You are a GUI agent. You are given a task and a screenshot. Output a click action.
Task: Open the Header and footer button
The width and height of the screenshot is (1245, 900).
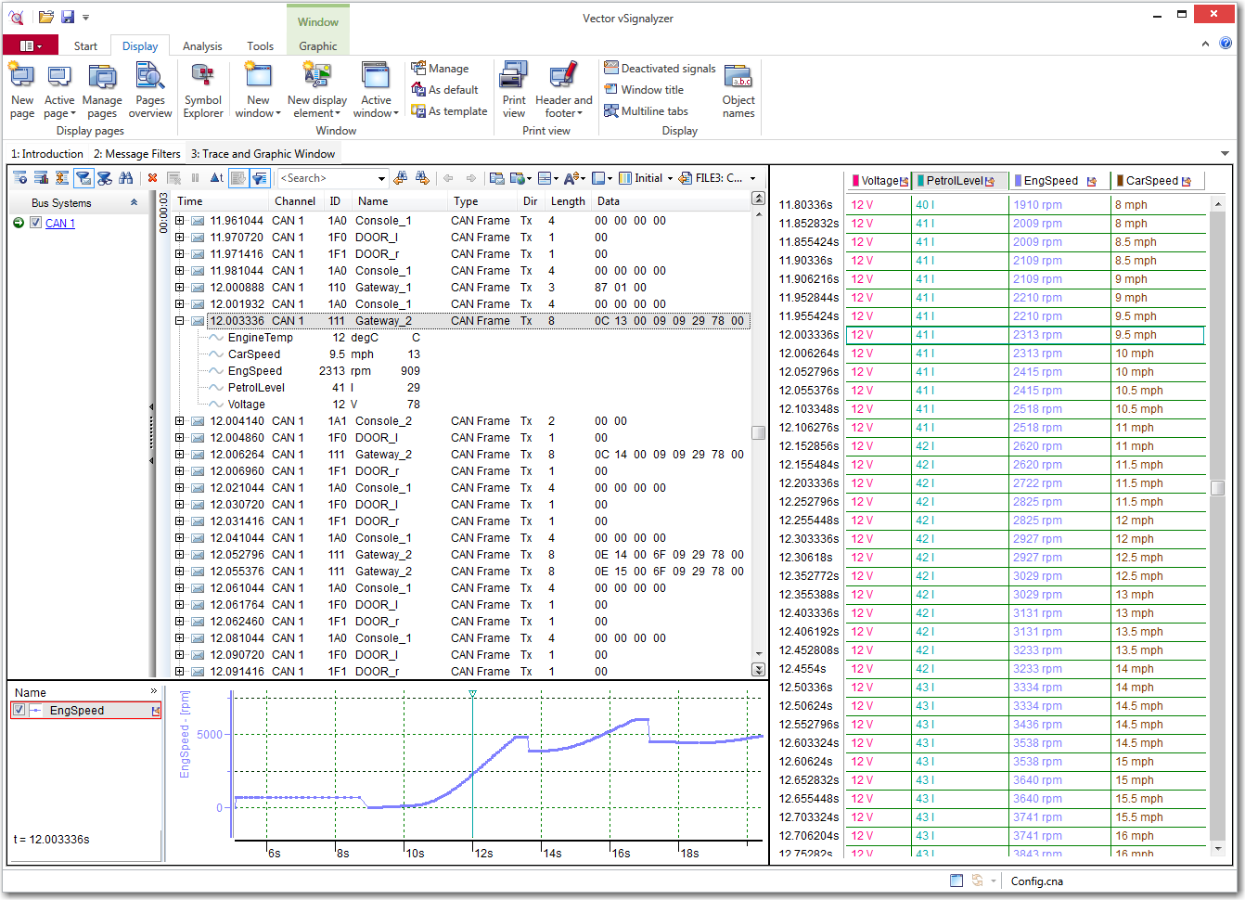pos(563,88)
